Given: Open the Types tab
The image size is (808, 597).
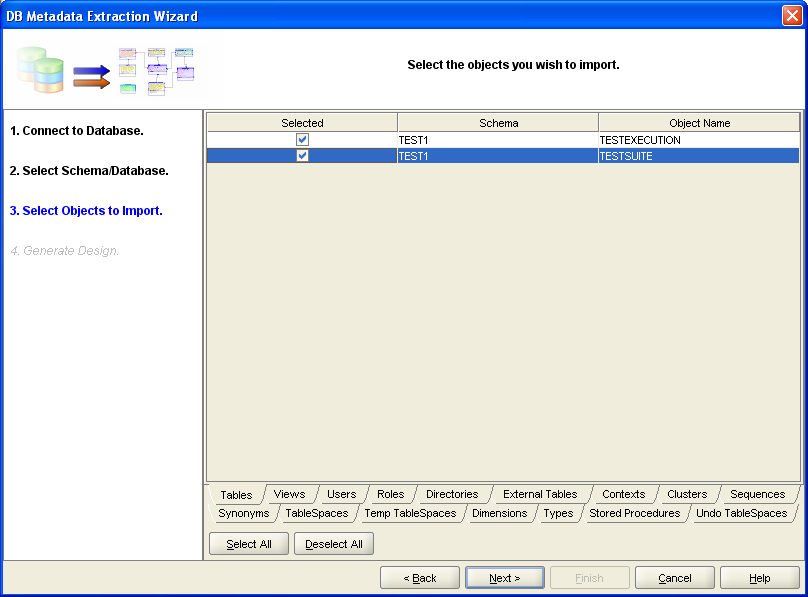Looking at the screenshot, I should (x=559, y=514).
